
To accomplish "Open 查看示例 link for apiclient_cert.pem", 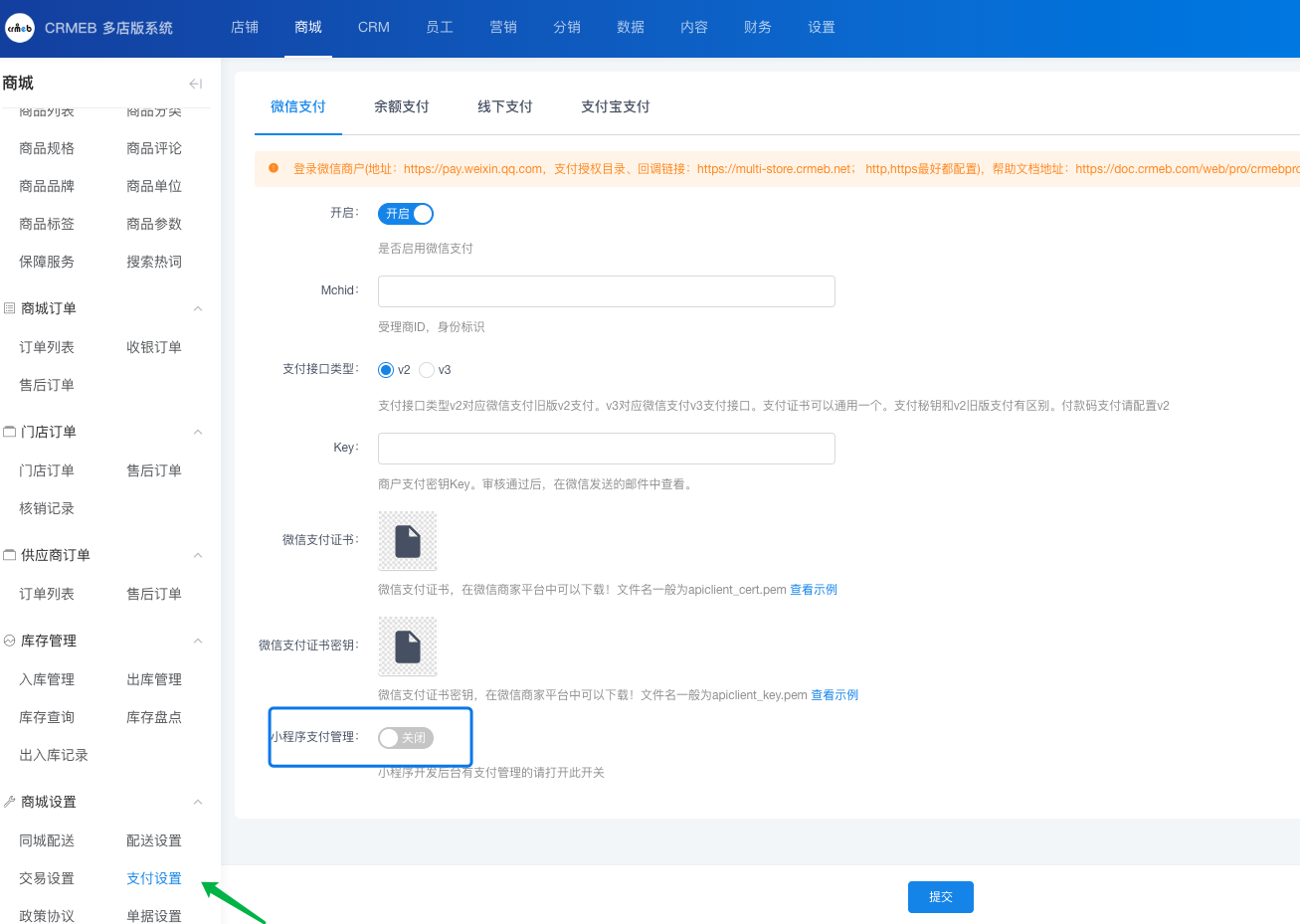I will click(x=814, y=590).
